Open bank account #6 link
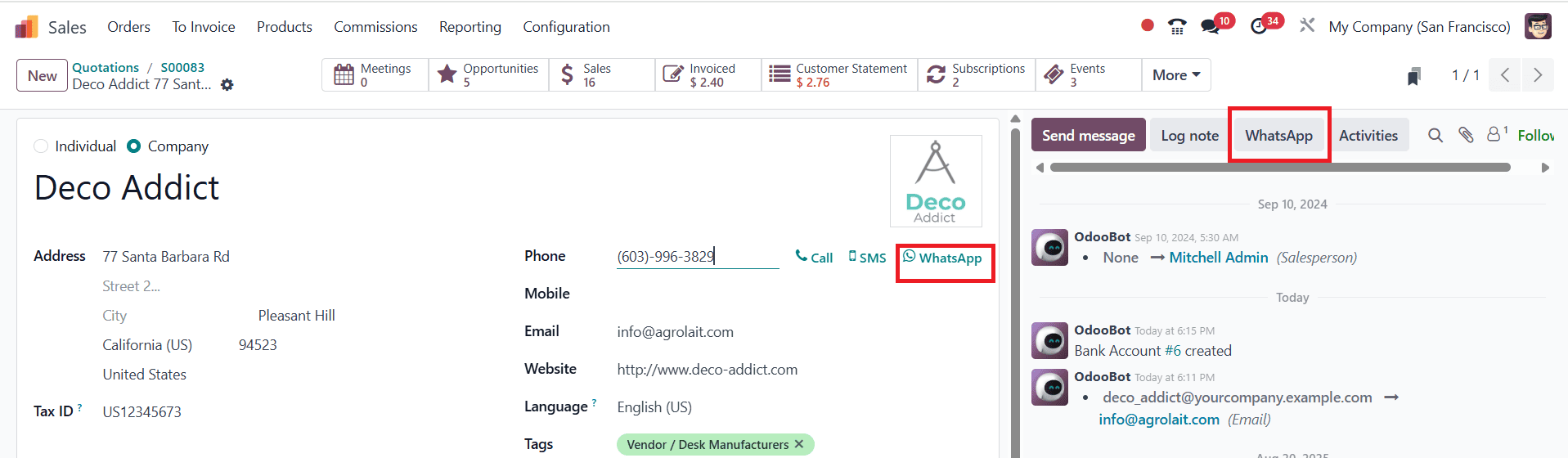 point(1173,351)
